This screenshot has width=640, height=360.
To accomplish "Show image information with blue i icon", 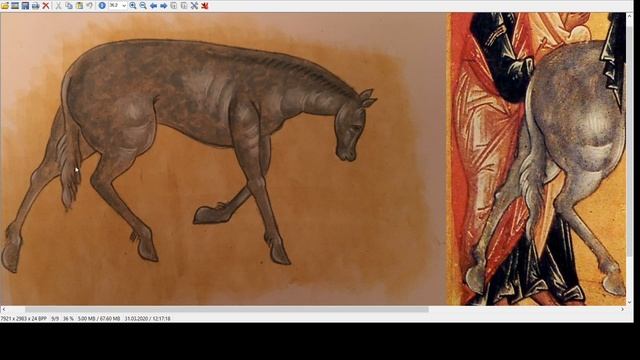I will 102,6.
